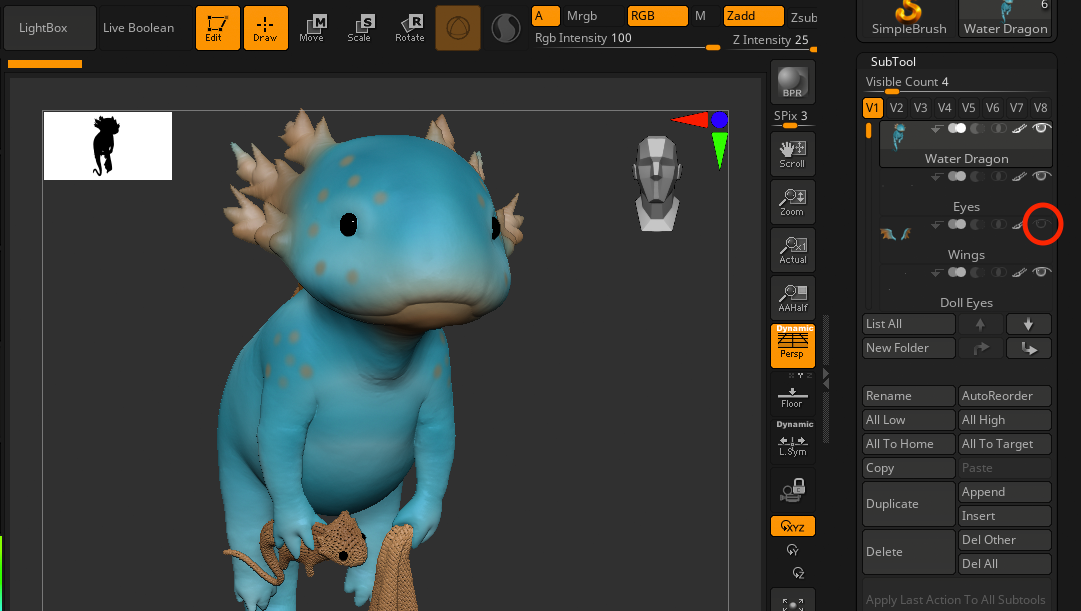The width and height of the screenshot is (1081, 611).
Task: Select visibility set V4
Action: [x=944, y=108]
